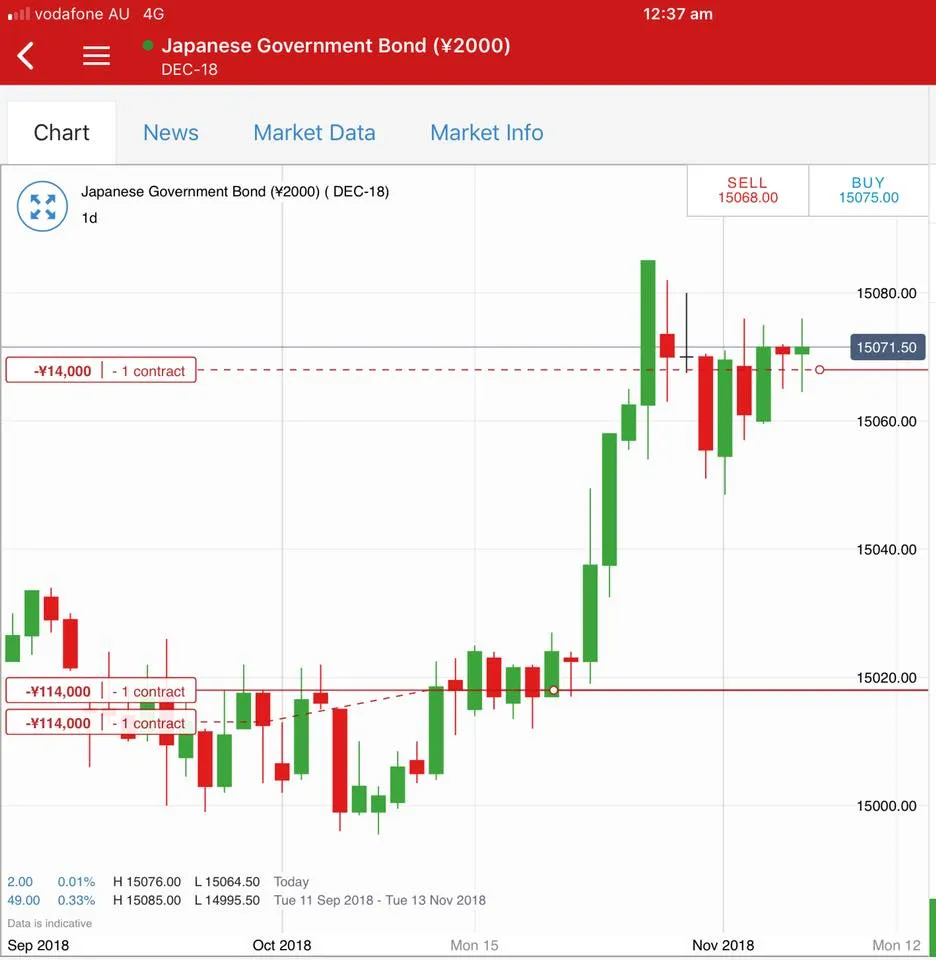This screenshot has width=936, height=960.
Task: Click the signal strength status icon
Action: pos(18,13)
